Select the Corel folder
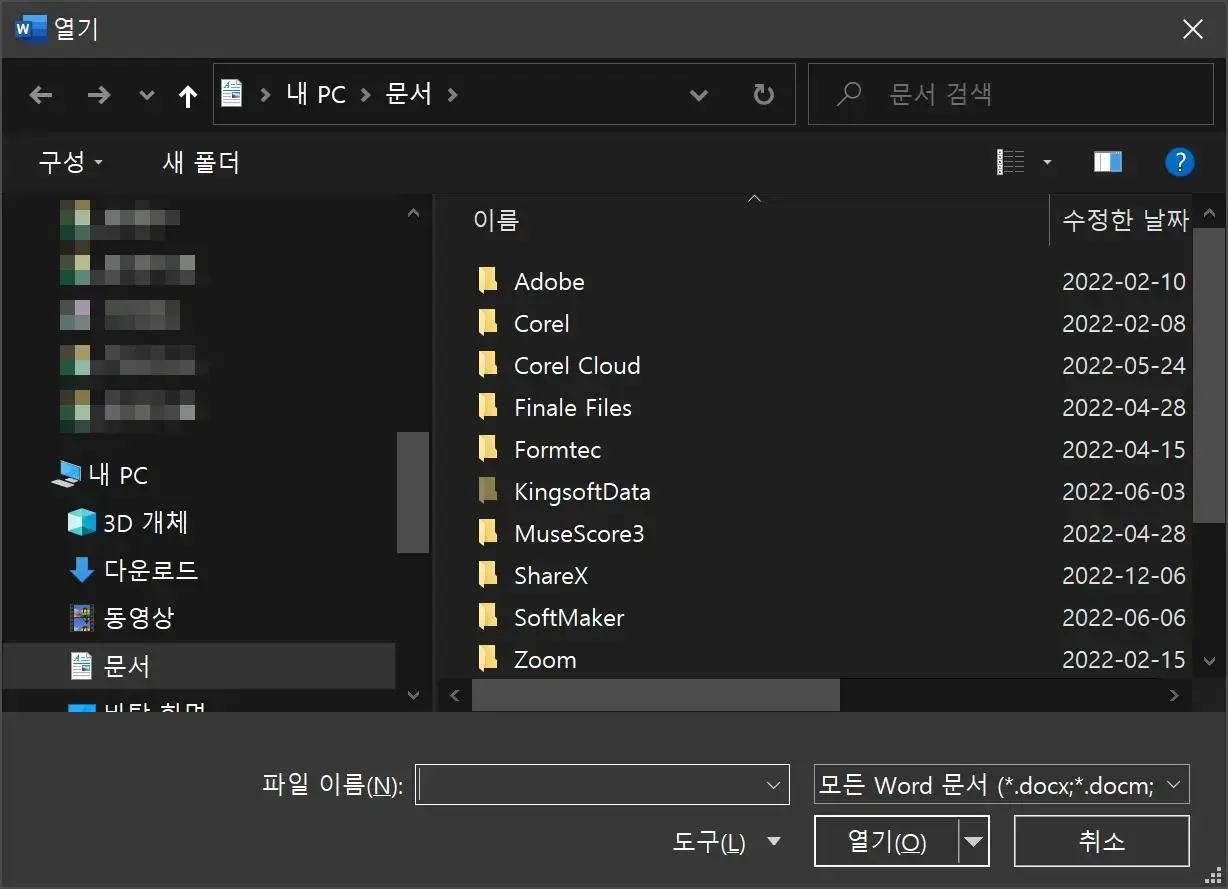Image resolution: width=1228 pixels, height=889 pixels. [541, 324]
